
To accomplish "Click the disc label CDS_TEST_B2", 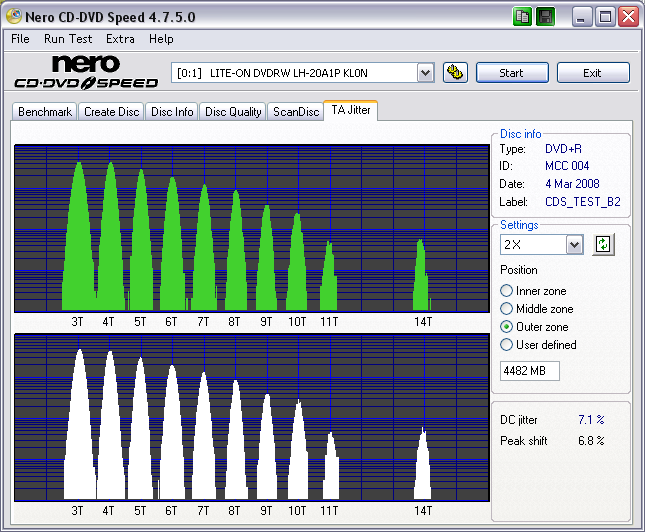I will [582, 202].
